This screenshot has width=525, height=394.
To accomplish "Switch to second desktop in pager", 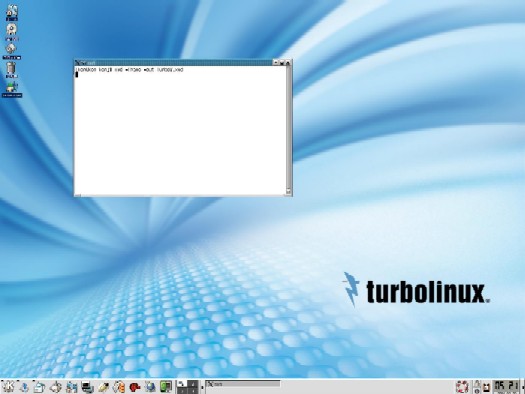I will tap(193, 384).
